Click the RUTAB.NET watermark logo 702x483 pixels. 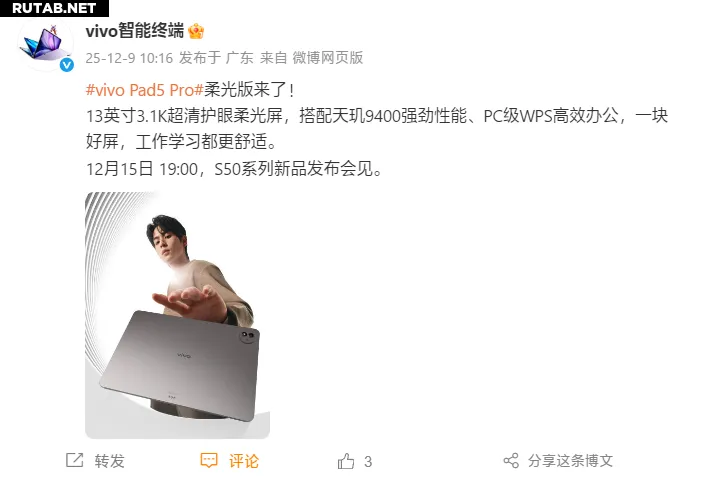click(x=54, y=8)
